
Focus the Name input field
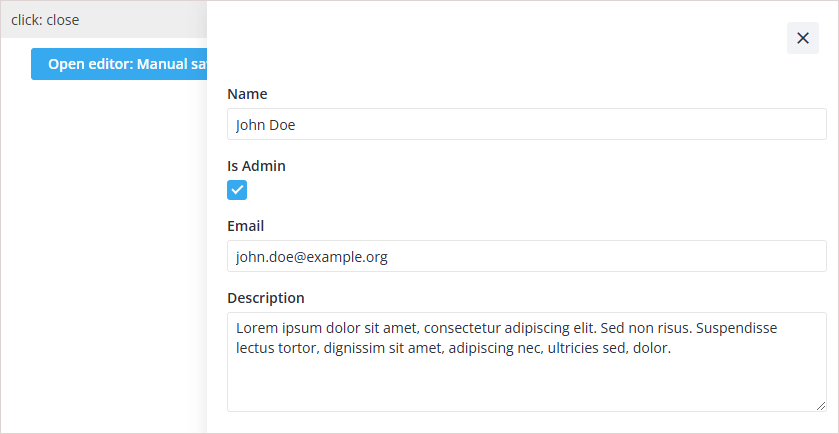pos(526,125)
